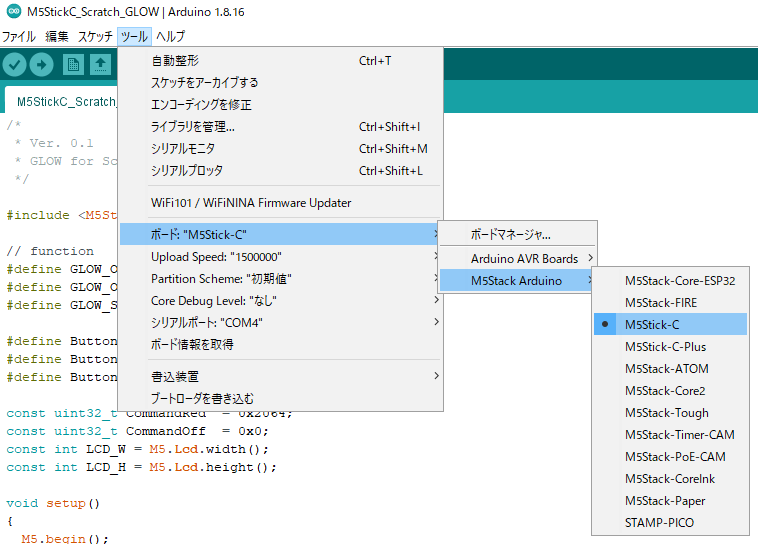The height and width of the screenshot is (544, 758).
Task: Click 'const int LCD_H' code line
Action: [141, 467]
